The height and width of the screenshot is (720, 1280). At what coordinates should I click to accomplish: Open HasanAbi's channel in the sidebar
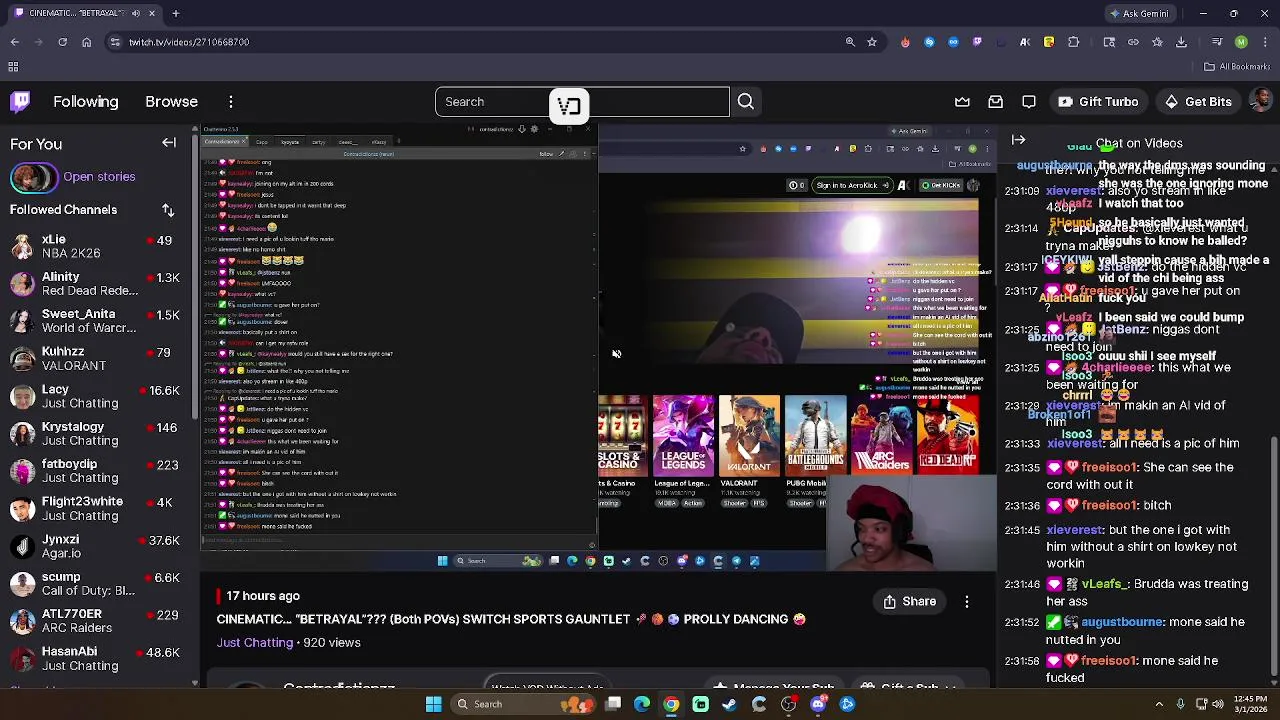pos(97,659)
